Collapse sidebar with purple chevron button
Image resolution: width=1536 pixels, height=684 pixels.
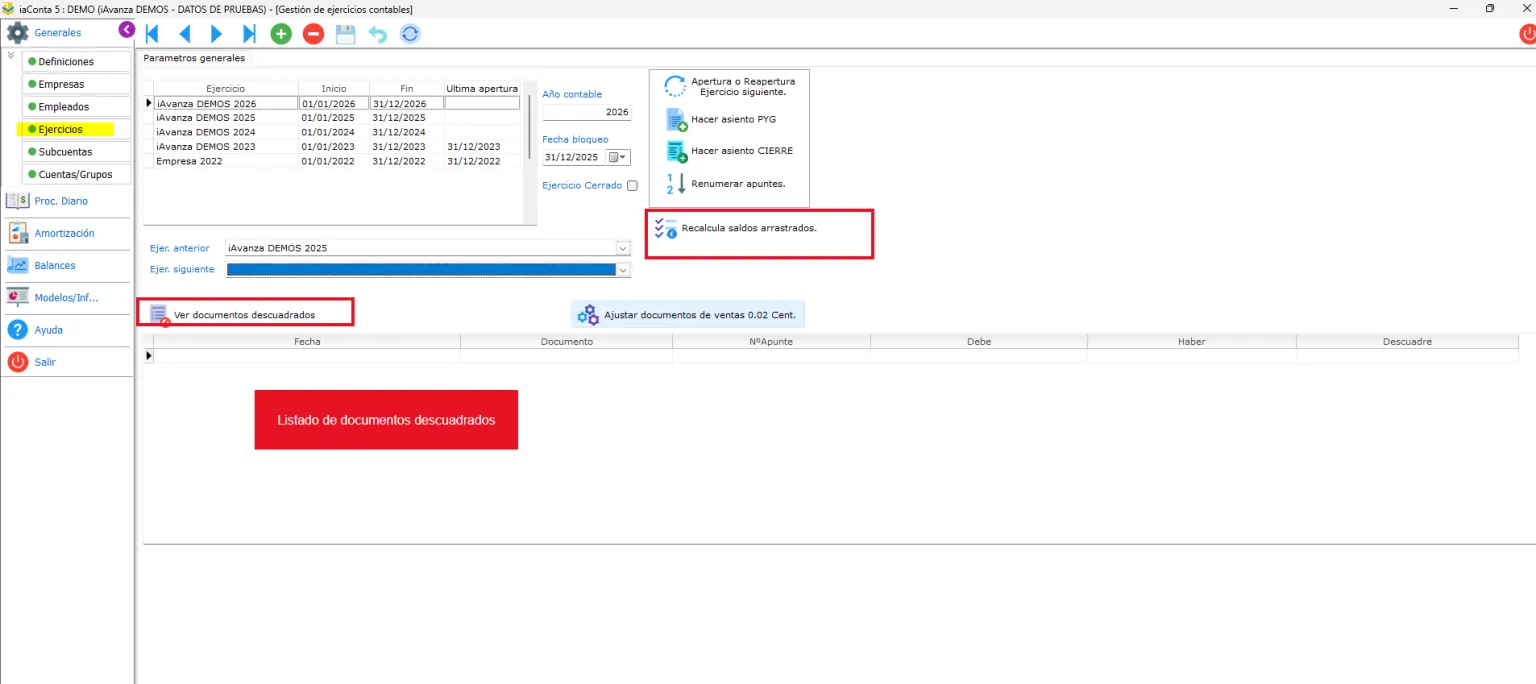[x=127, y=30]
